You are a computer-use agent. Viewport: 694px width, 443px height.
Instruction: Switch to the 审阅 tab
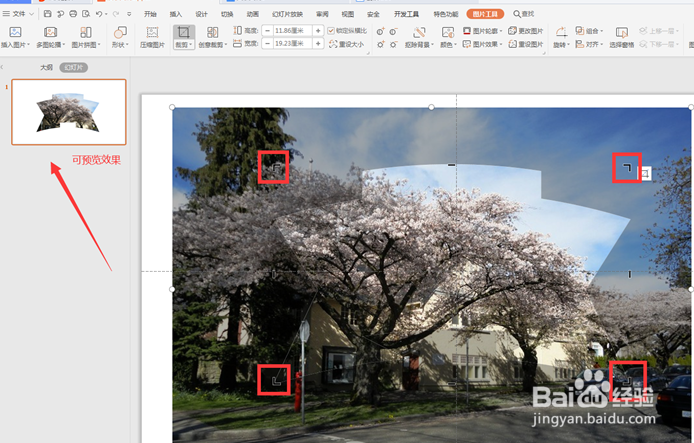point(322,14)
